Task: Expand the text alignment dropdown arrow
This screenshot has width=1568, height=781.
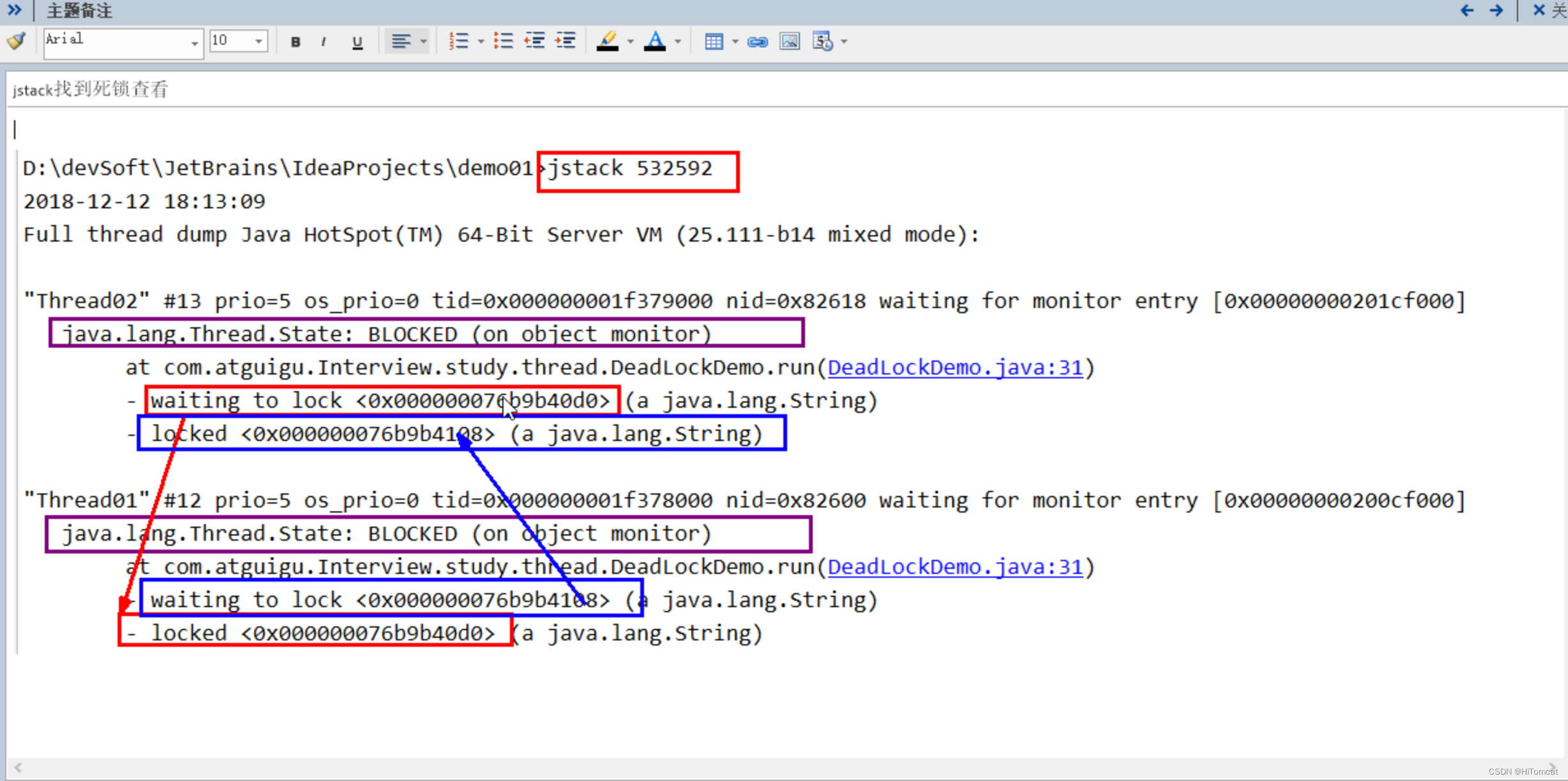Action: 423,42
